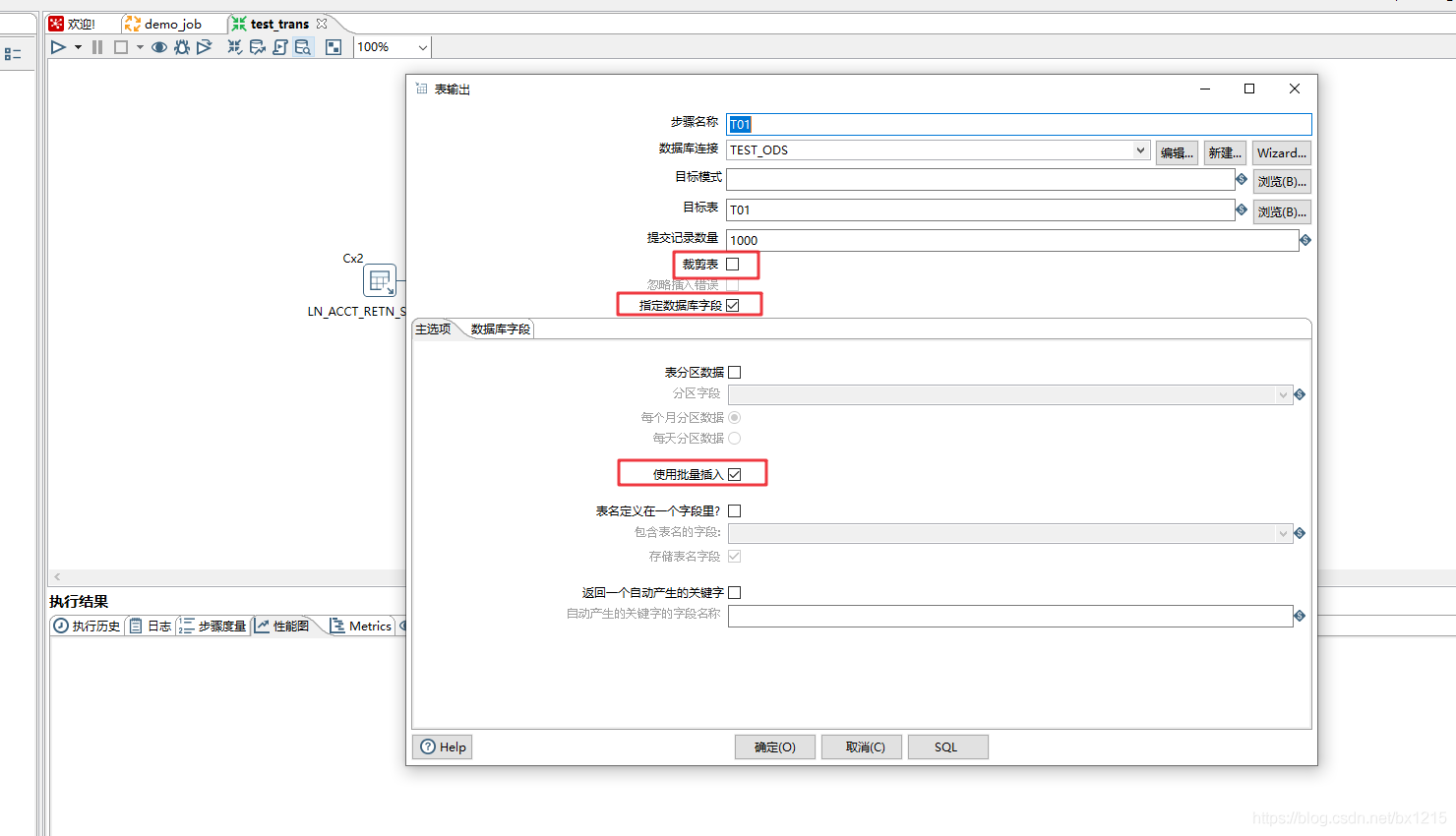Viewport: 1456px width, 836px height.
Task: Open the Metrics tab
Action: point(361,626)
